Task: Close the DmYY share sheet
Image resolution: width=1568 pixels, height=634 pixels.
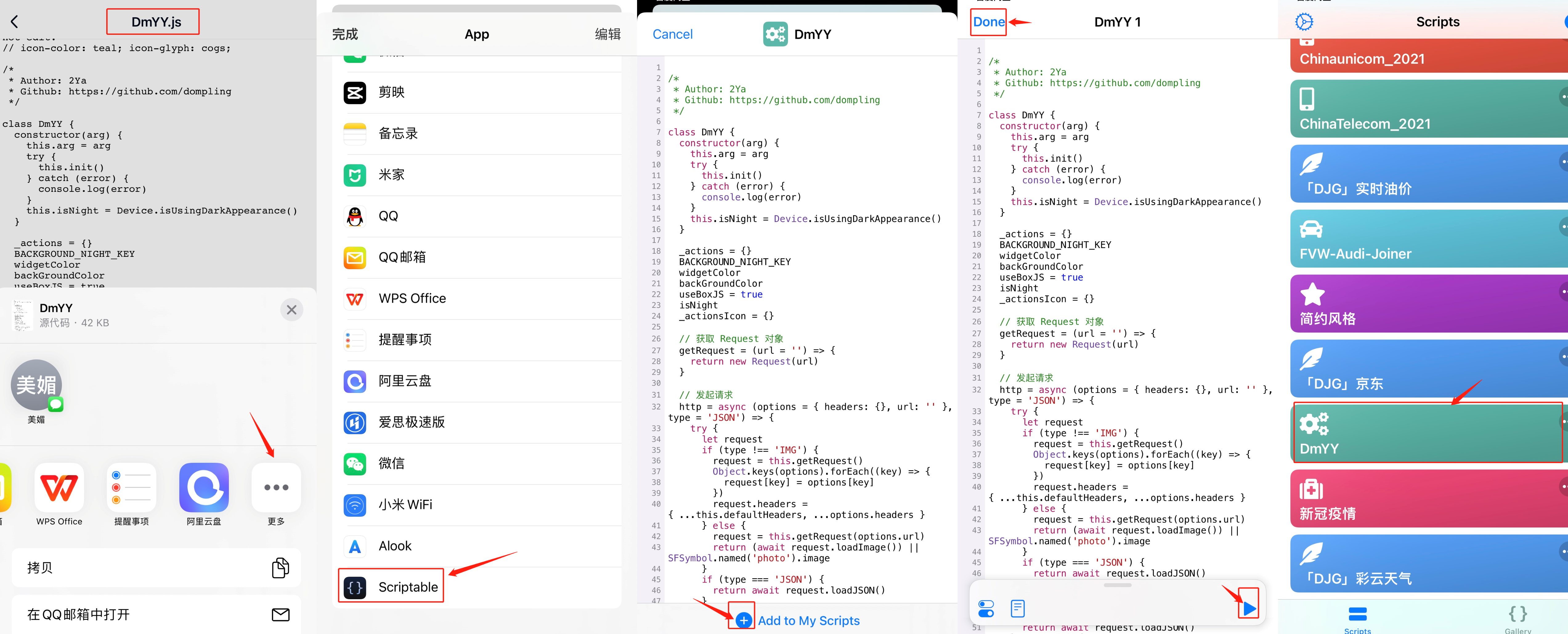Action: pos(291,310)
